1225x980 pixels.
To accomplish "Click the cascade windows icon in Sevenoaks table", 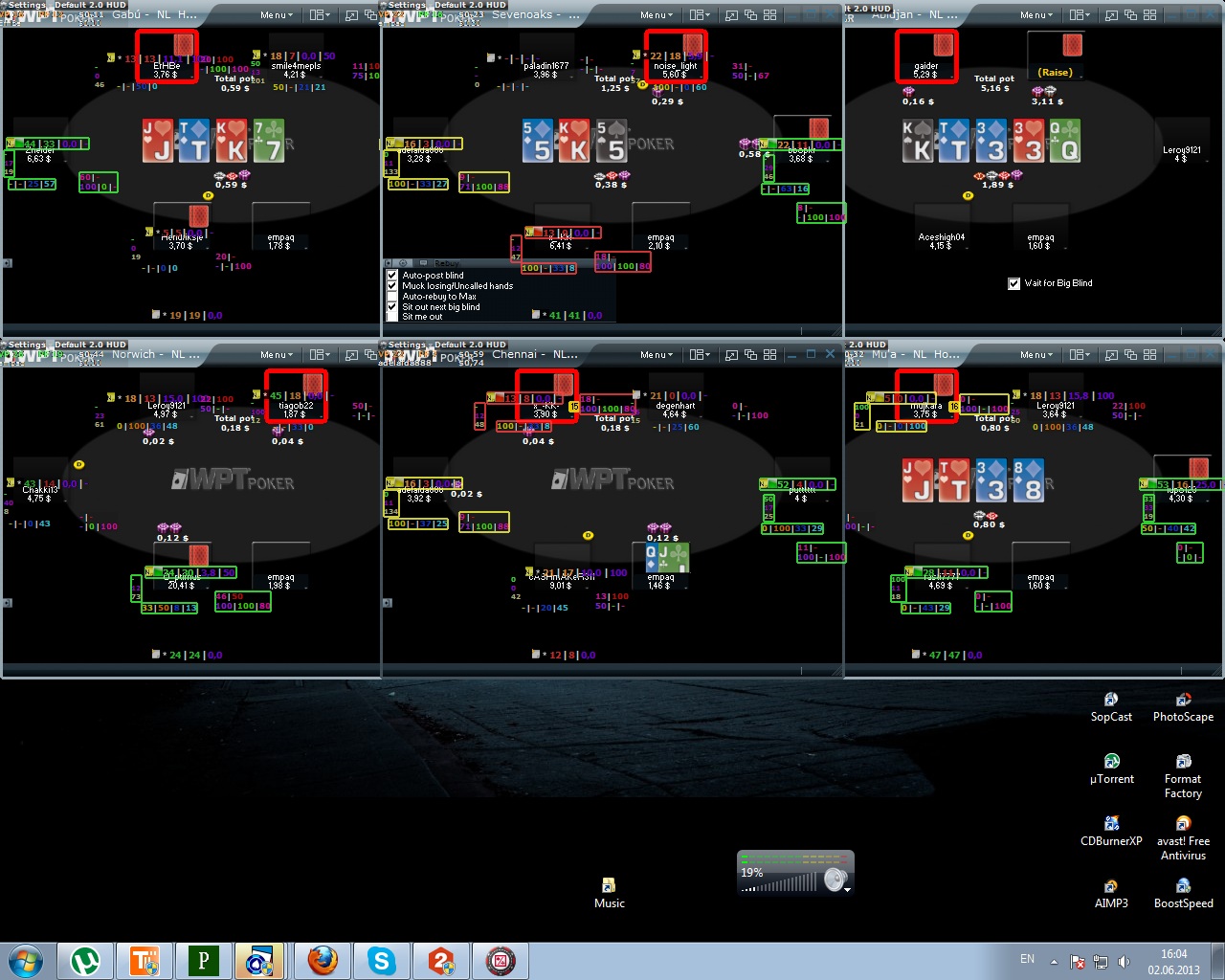I will click(x=750, y=15).
